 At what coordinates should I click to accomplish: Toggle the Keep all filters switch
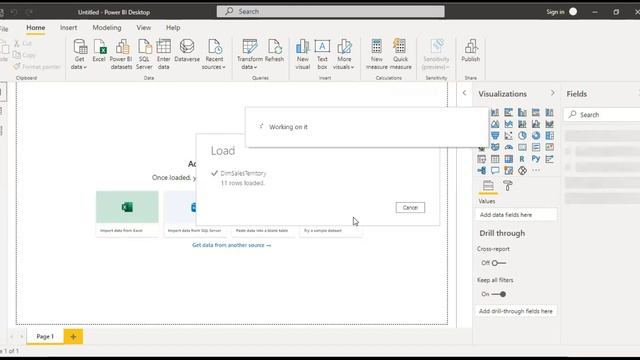[x=498, y=294]
